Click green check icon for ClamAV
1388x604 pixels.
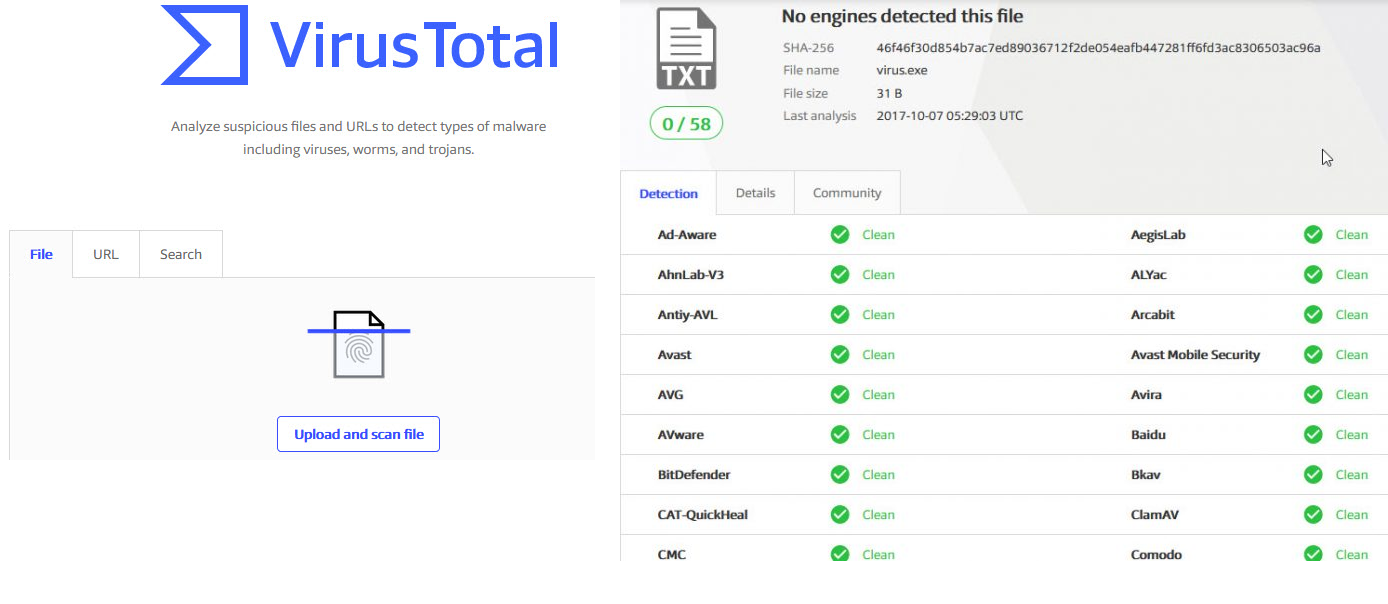(1313, 514)
